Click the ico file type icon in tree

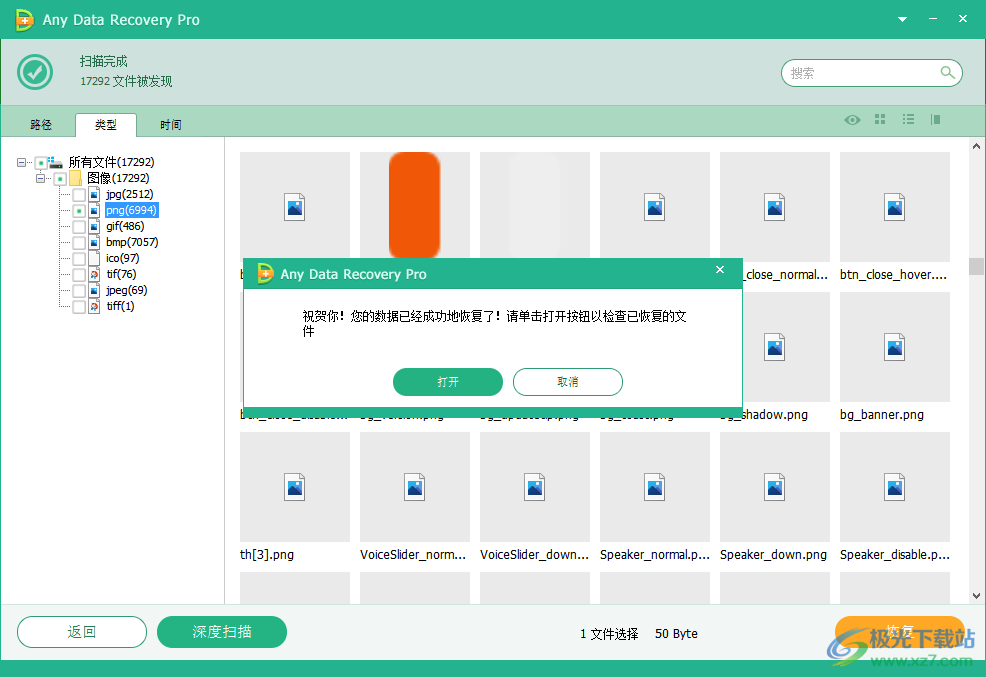94,258
